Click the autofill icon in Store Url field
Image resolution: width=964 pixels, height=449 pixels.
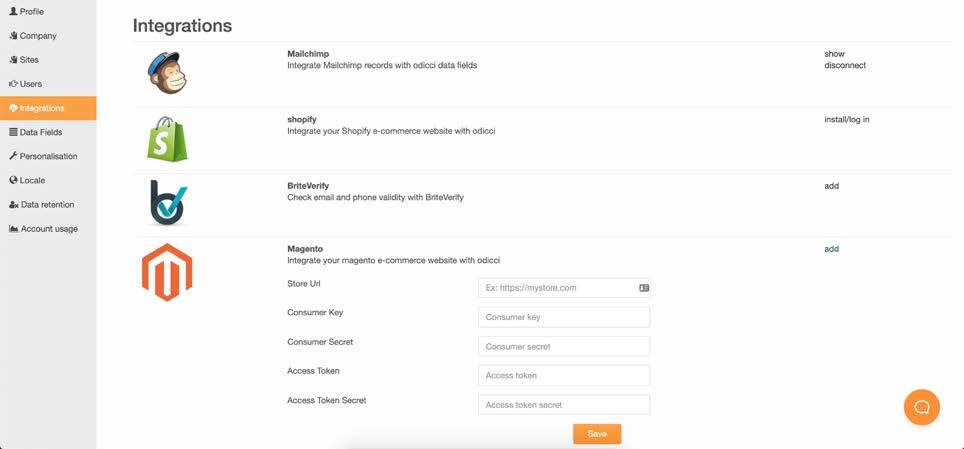[644, 288]
